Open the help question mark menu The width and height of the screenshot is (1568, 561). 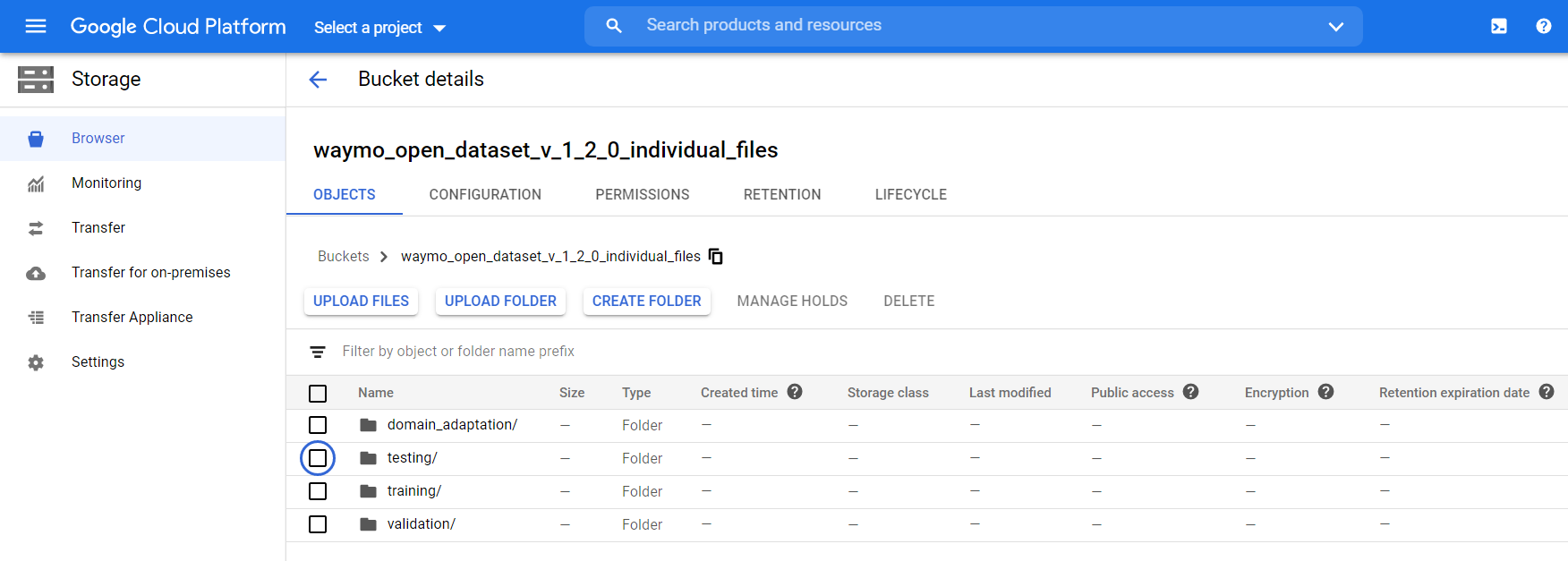(1543, 27)
